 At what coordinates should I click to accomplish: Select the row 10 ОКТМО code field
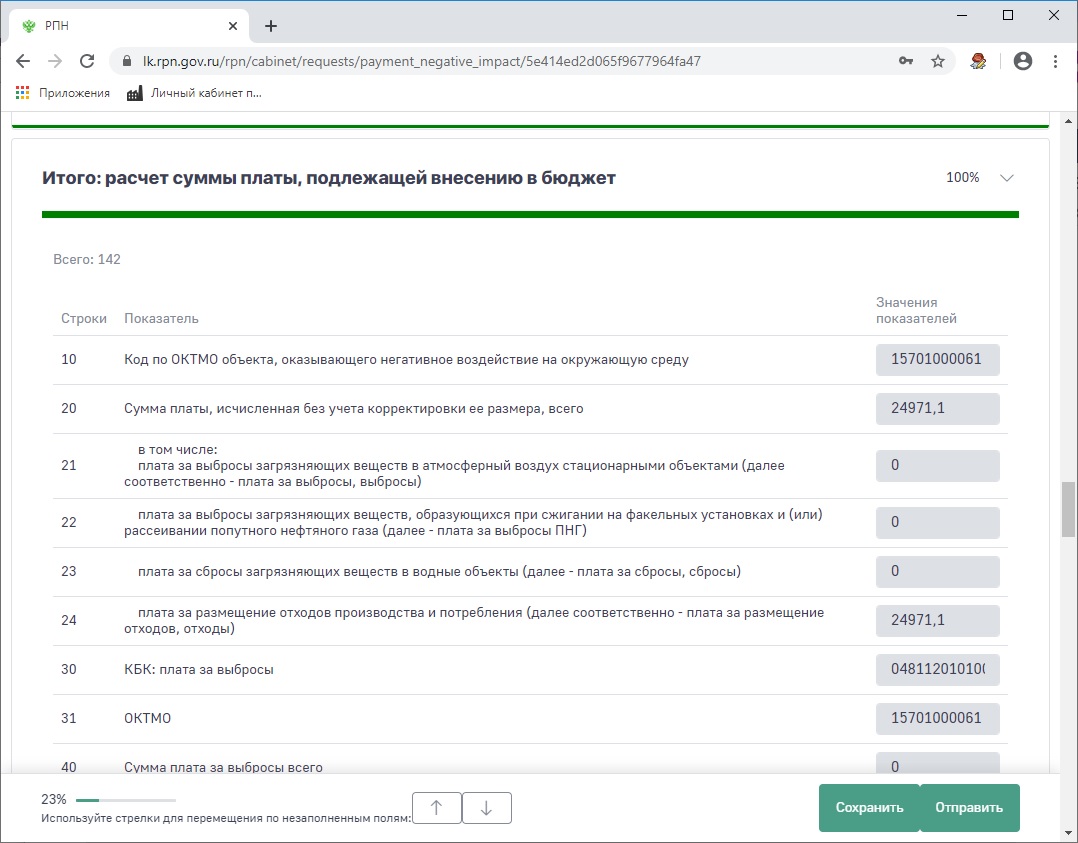pos(937,360)
